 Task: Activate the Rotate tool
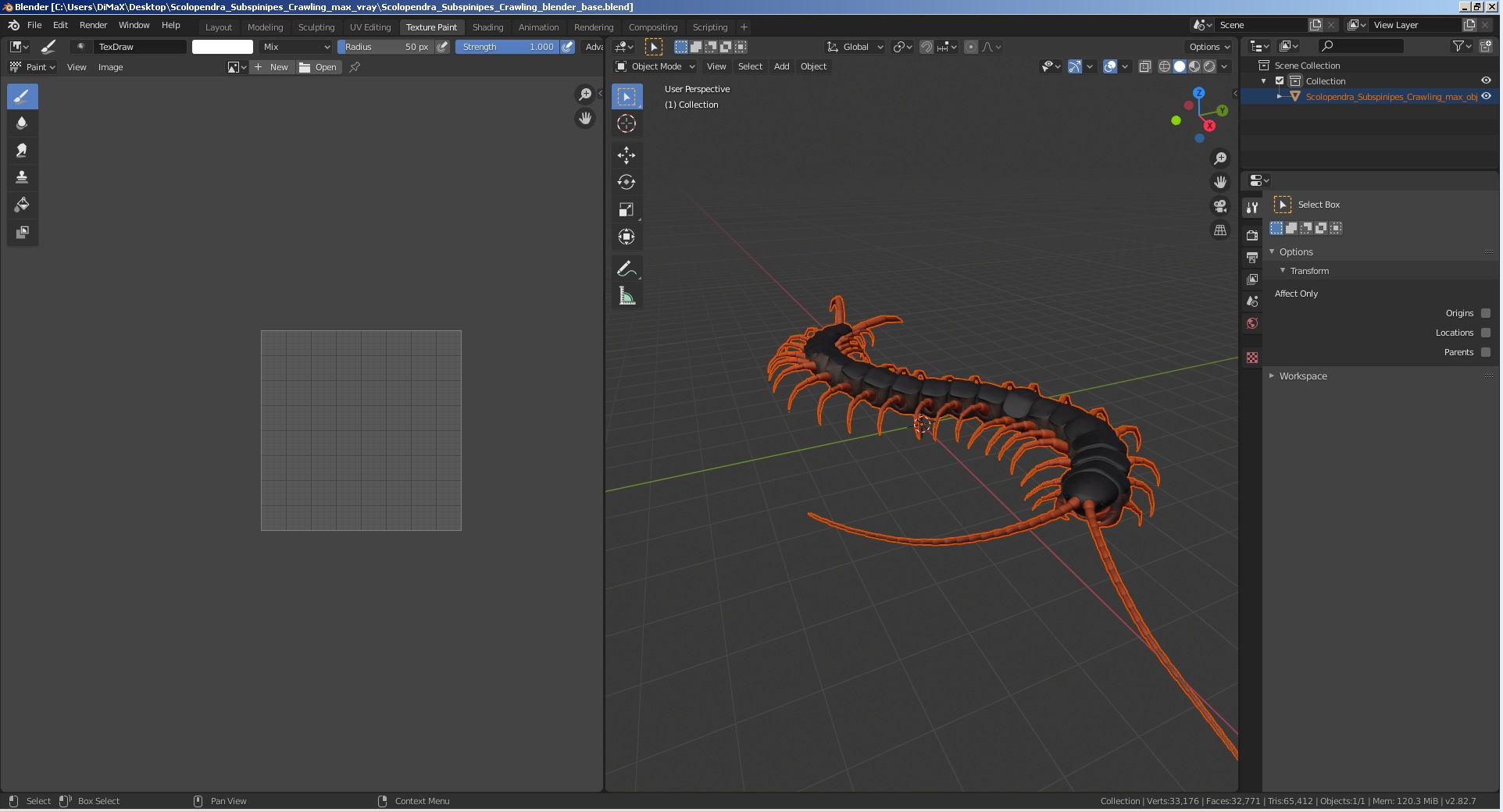(x=627, y=182)
